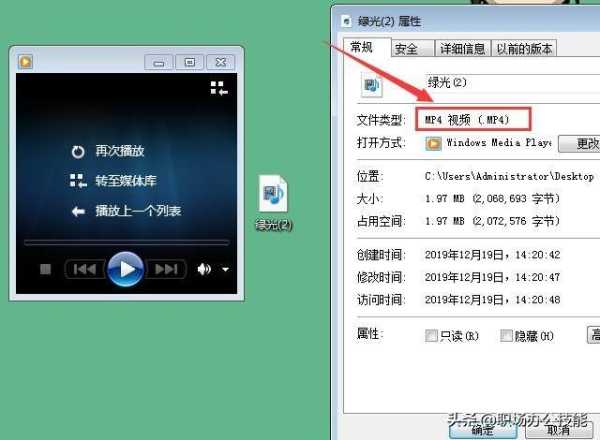Switch to library view icon in player
Viewport: 600px width, 440px height.
(x=219, y=88)
